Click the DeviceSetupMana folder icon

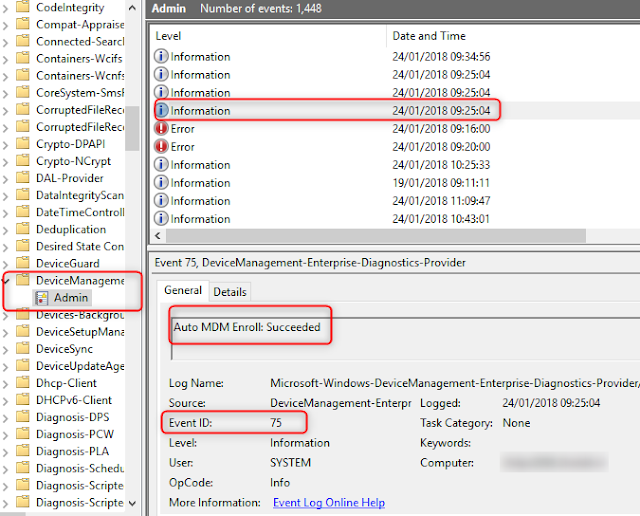[x=23, y=331]
